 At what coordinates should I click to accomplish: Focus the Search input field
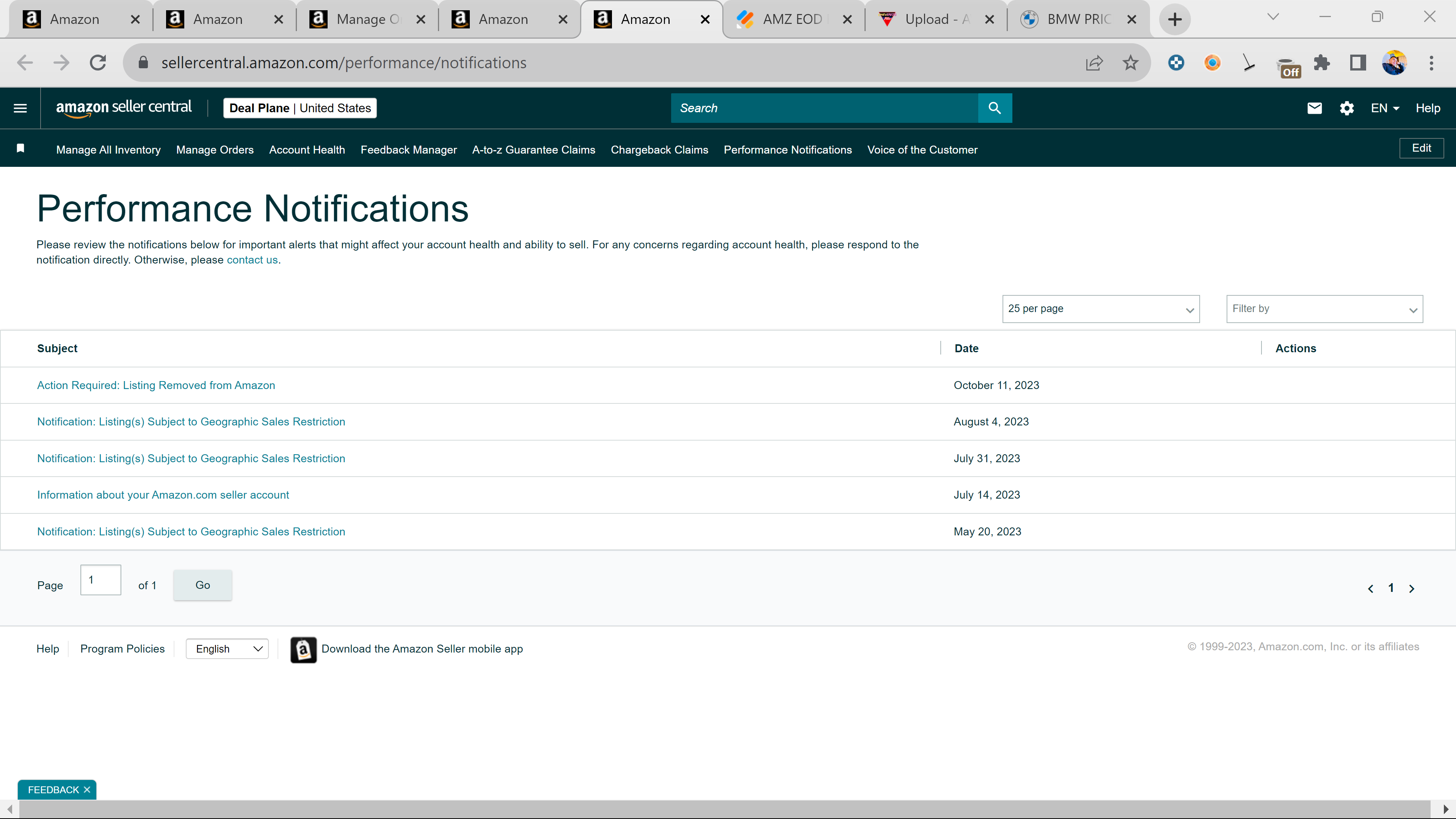[825, 108]
